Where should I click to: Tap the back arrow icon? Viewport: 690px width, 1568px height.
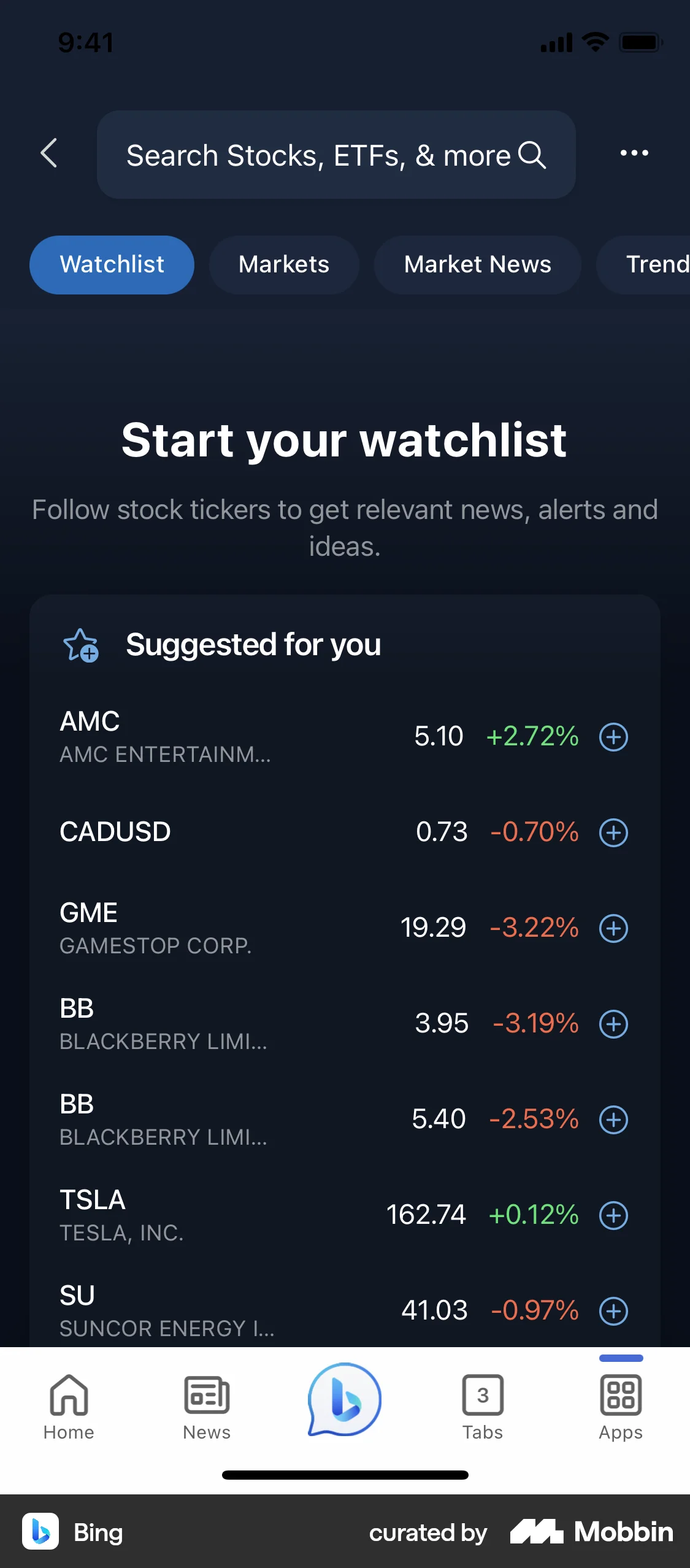pyautogui.click(x=49, y=153)
